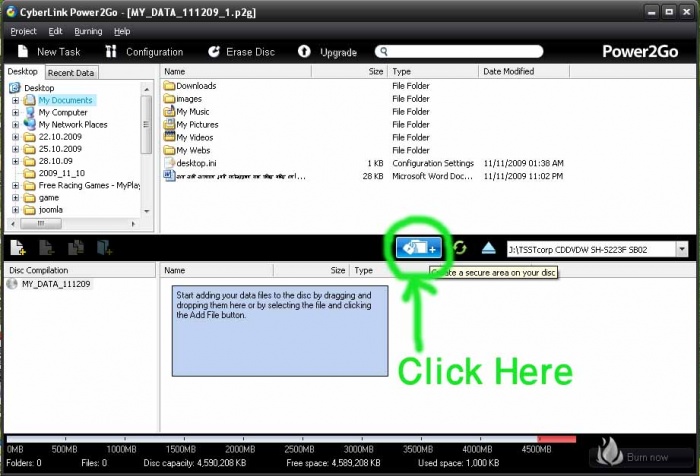700x476 pixels.
Task: Expand the My Network Places node
Action: 15,125
